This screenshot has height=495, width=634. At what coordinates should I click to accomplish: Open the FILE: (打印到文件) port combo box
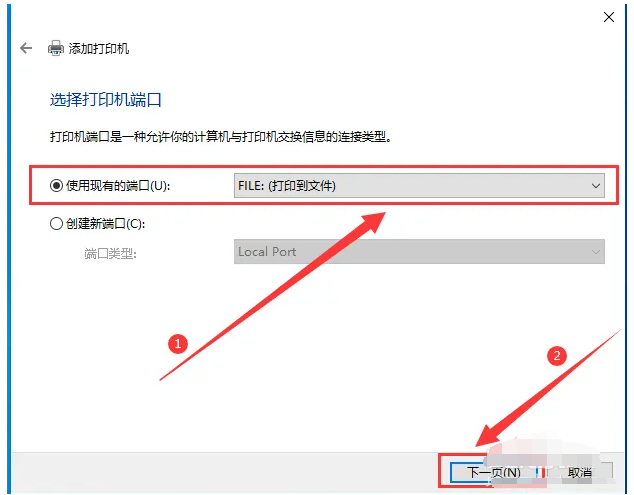pos(419,186)
